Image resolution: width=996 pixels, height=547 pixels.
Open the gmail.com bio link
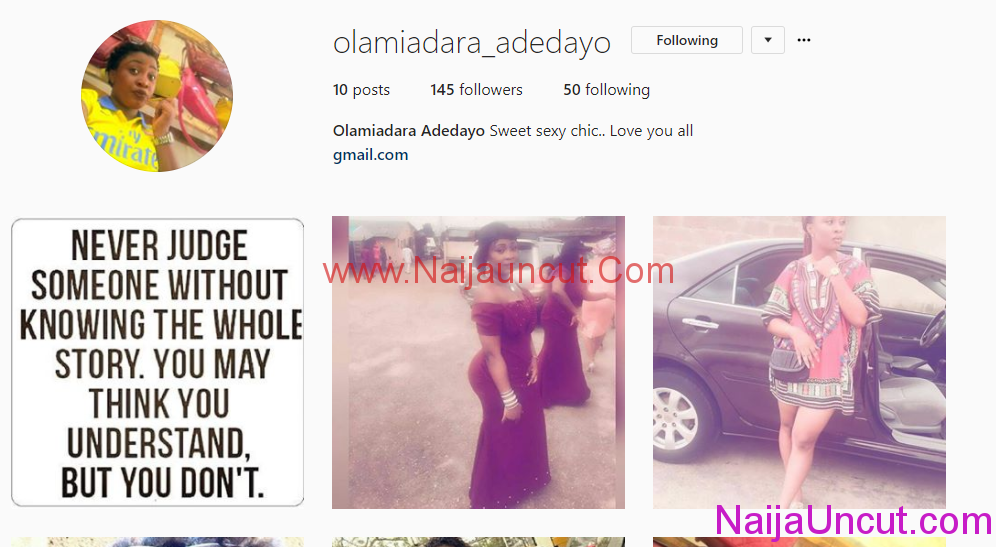coord(370,155)
